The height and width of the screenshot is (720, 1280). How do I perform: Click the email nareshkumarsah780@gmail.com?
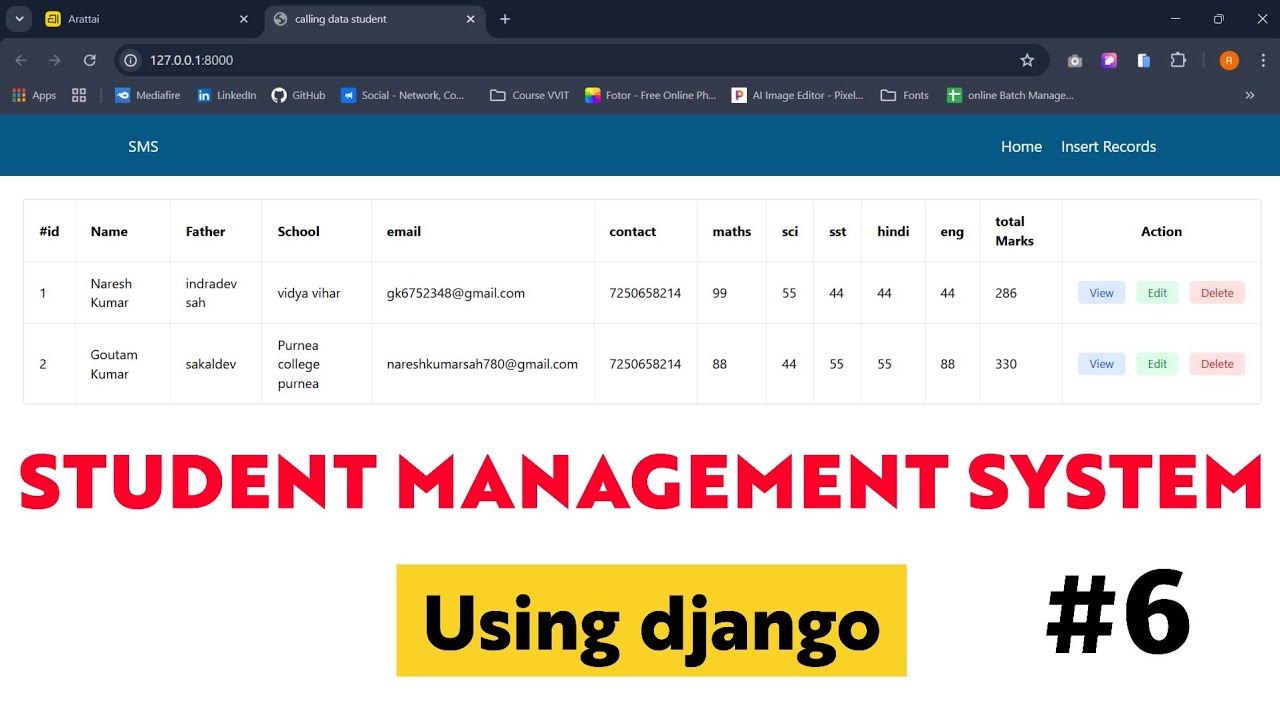click(x=482, y=364)
